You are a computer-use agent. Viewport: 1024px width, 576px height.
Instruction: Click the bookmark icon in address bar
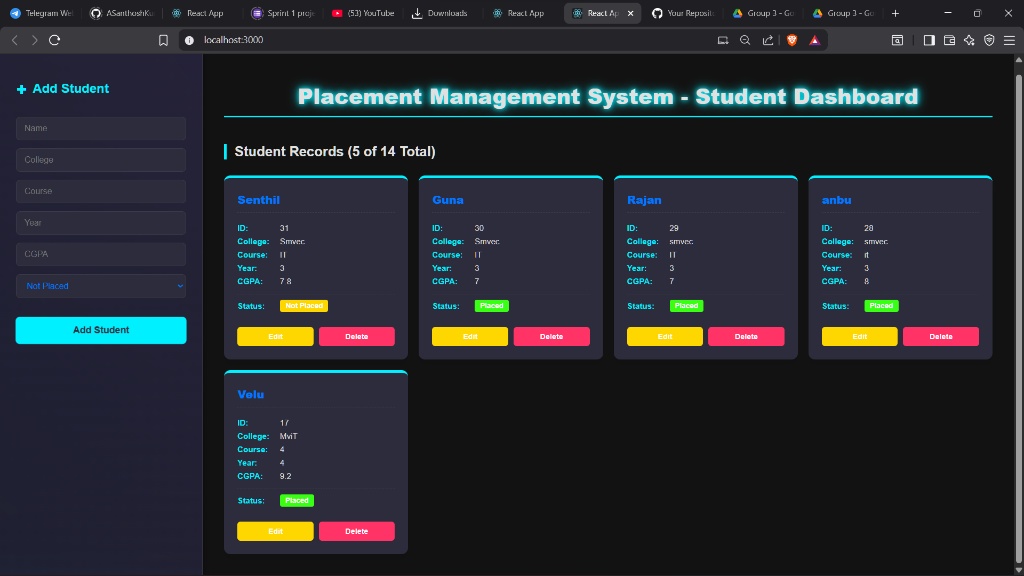tap(163, 40)
